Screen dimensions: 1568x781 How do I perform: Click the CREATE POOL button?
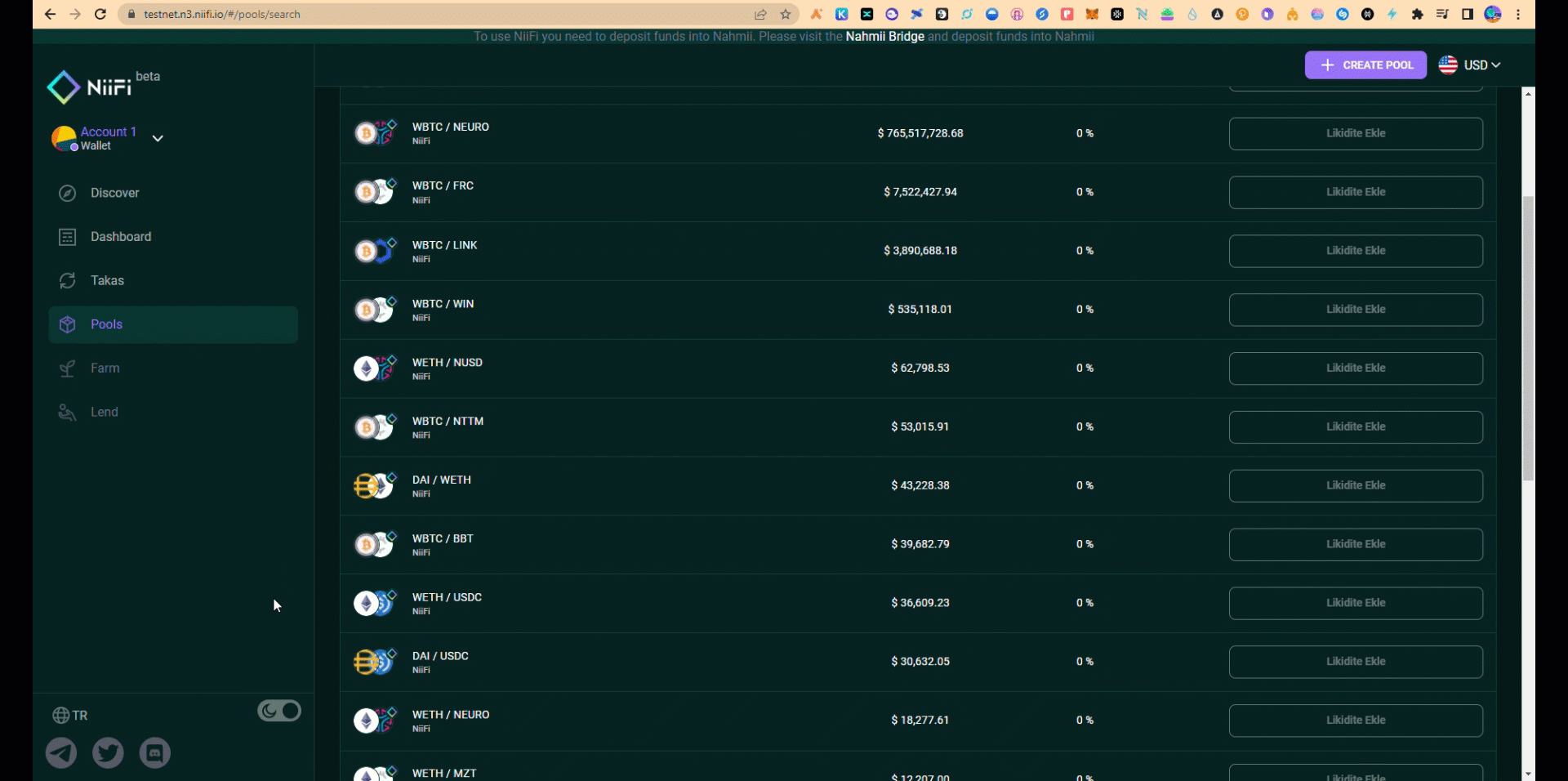(x=1365, y=65)
